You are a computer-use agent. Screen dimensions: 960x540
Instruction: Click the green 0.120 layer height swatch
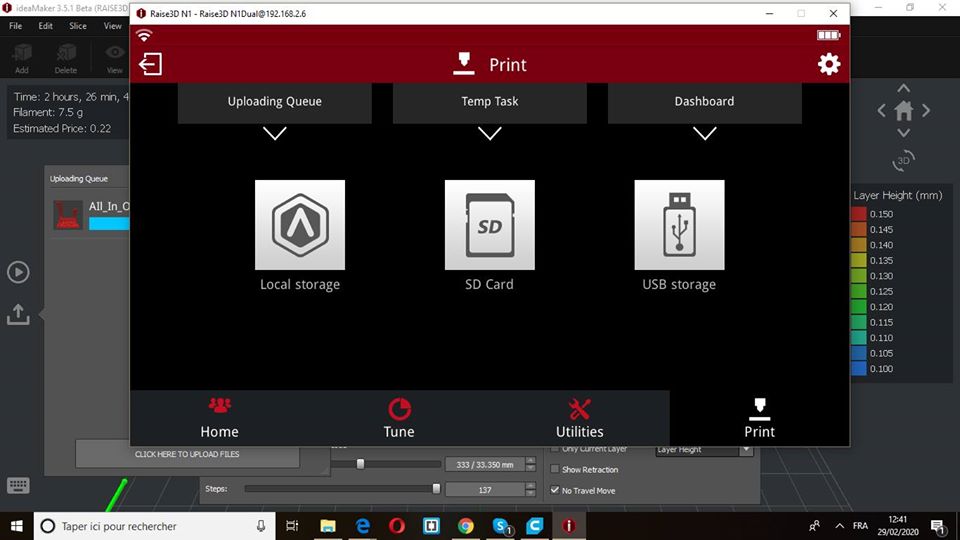[859, 307]
